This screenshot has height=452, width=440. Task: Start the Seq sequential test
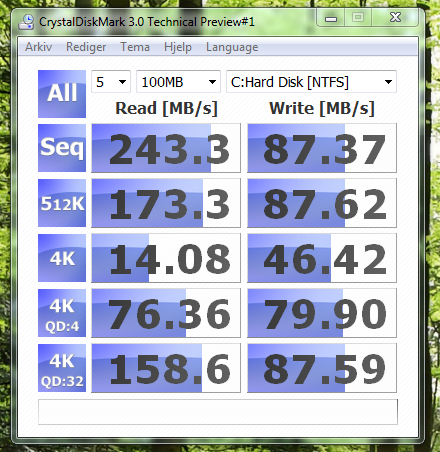pos(62,148)
